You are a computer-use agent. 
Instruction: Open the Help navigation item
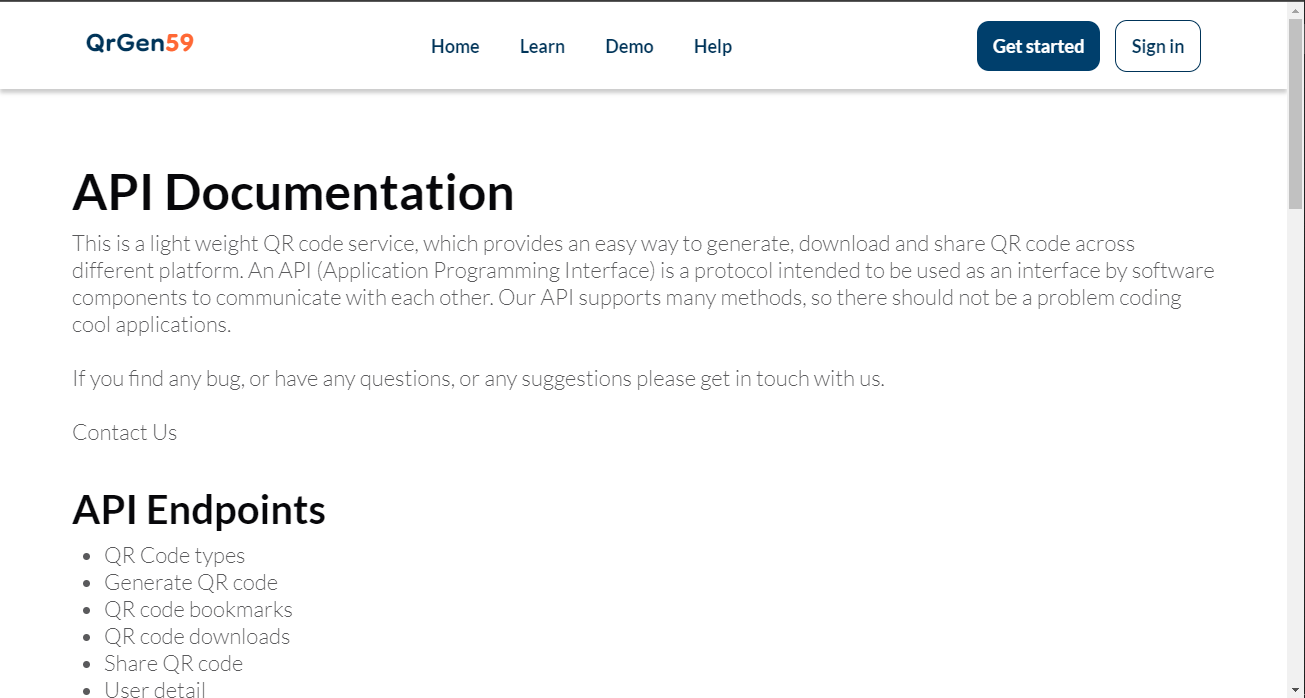pyautogui.click(x=712, y=46)
